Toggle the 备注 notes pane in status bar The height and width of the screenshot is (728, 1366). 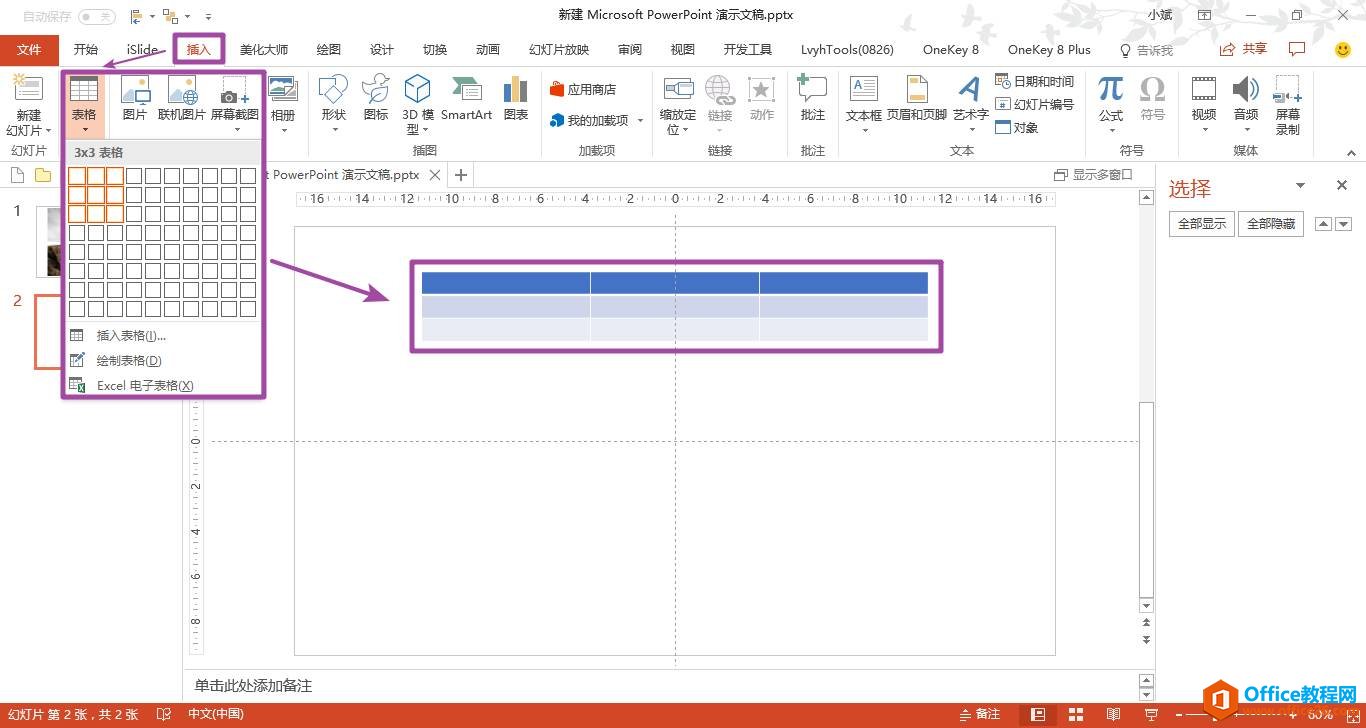[x=980, y=714]
